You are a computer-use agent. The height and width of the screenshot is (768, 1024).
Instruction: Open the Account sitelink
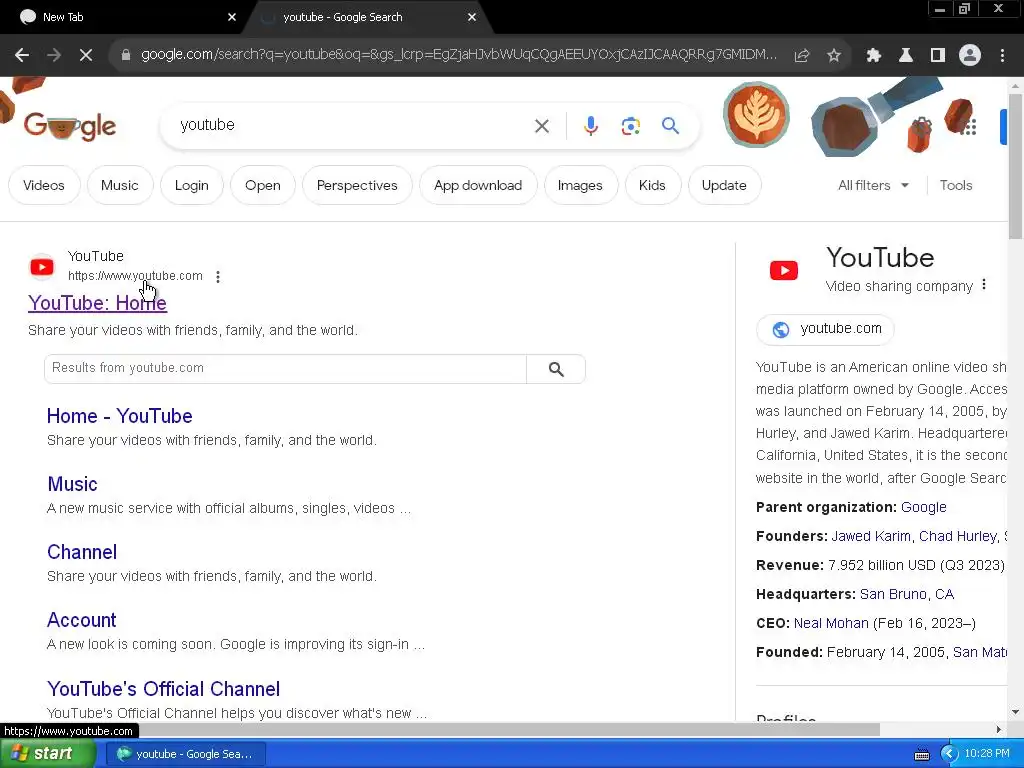coord(82,620)
